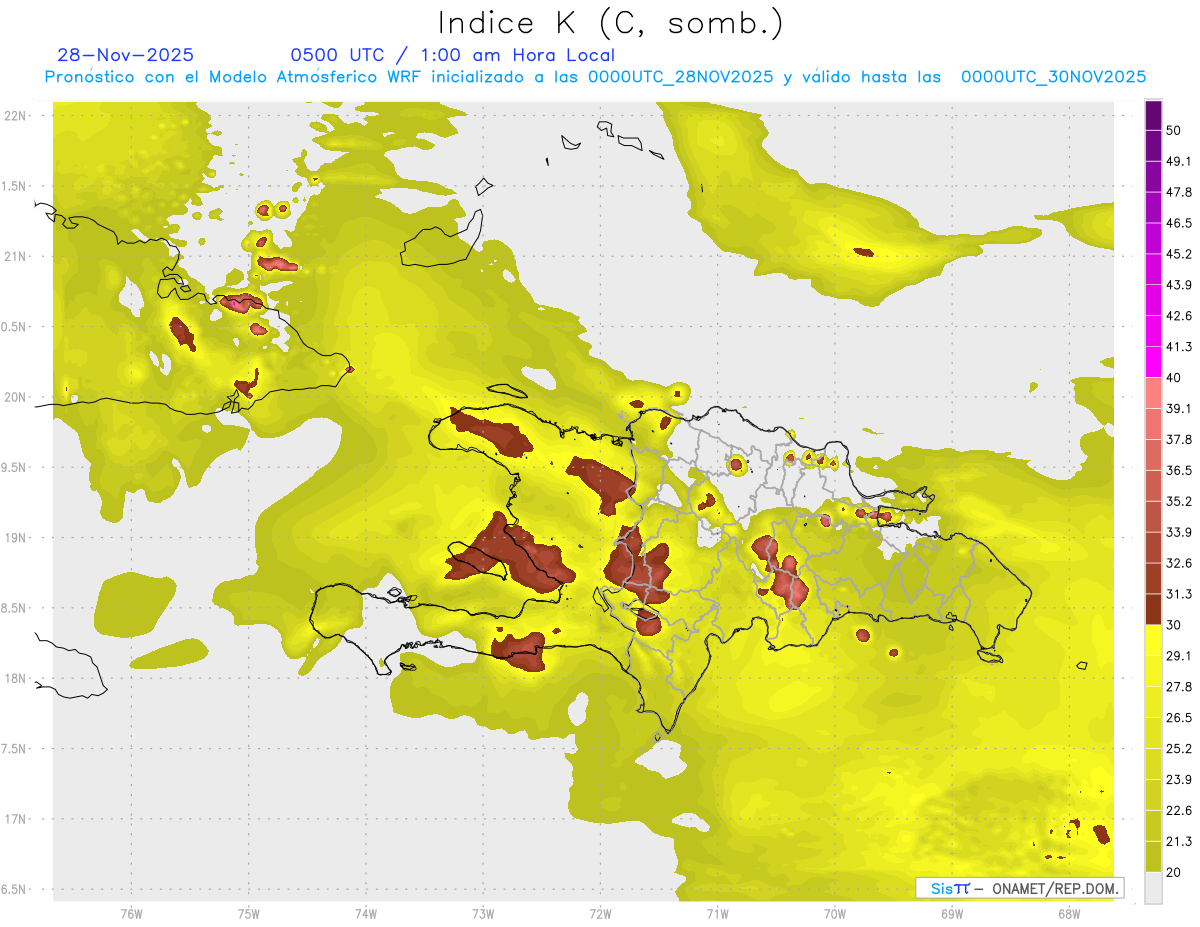
Task: Click the colorbar label "33.9"
Action: 1178,532
